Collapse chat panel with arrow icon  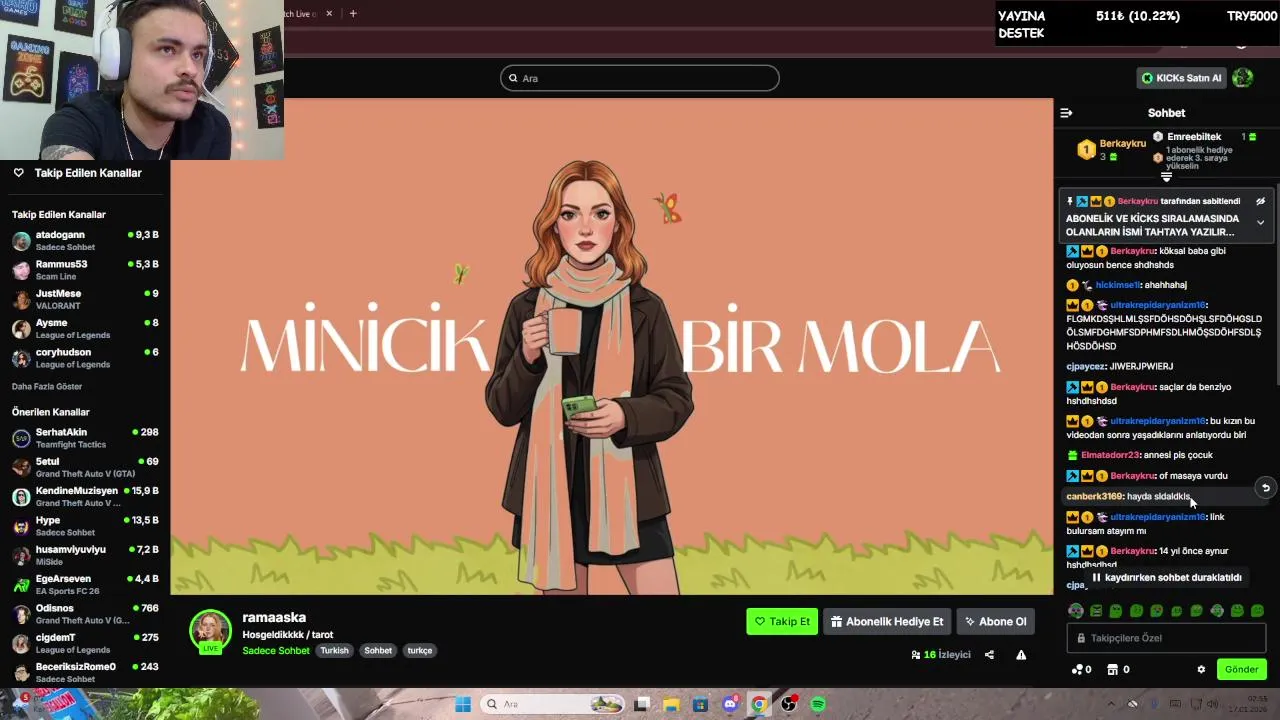pyautogui.click(x=1066, y=113)
